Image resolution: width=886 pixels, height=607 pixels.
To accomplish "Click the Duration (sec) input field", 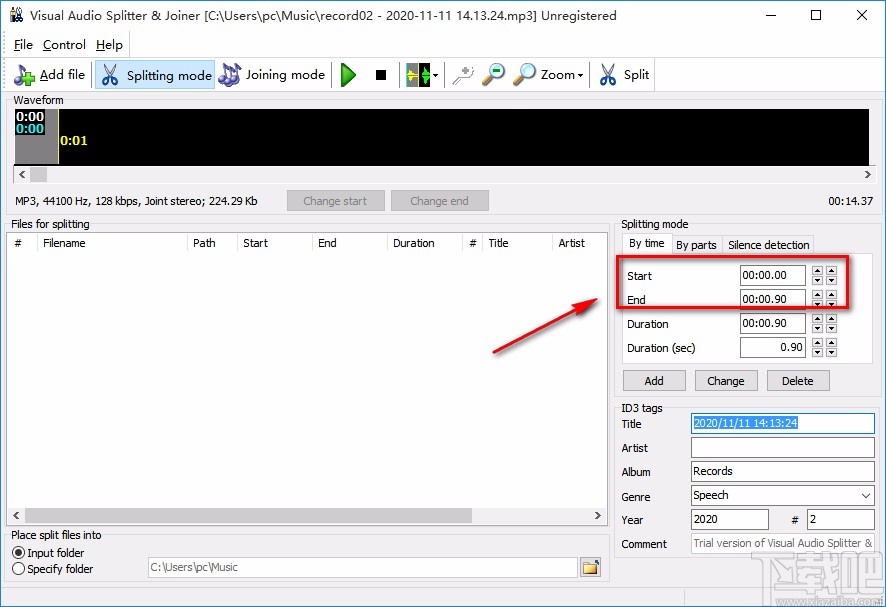I will (772, 347).
